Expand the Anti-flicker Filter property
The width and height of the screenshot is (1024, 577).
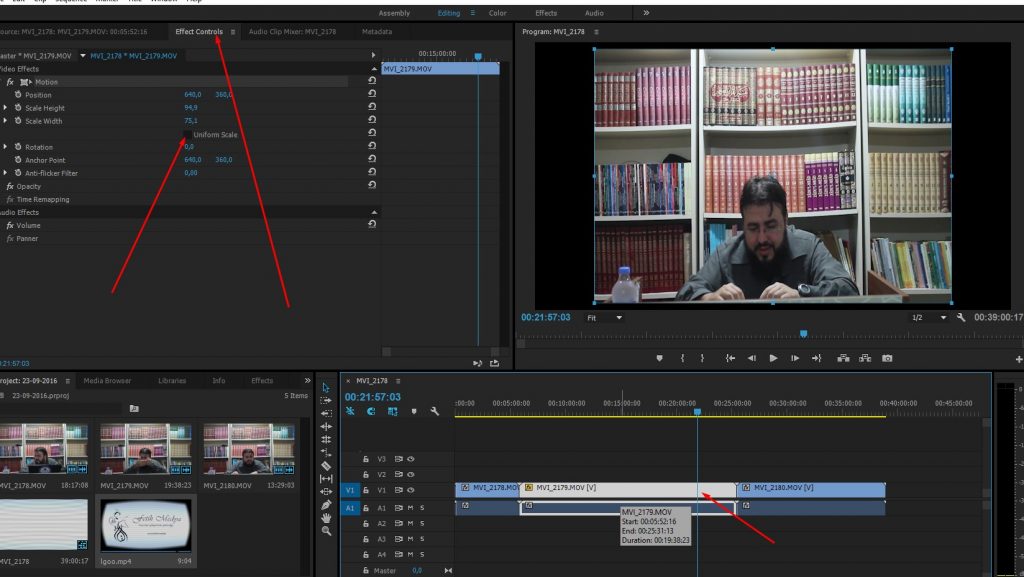(5, 173)
